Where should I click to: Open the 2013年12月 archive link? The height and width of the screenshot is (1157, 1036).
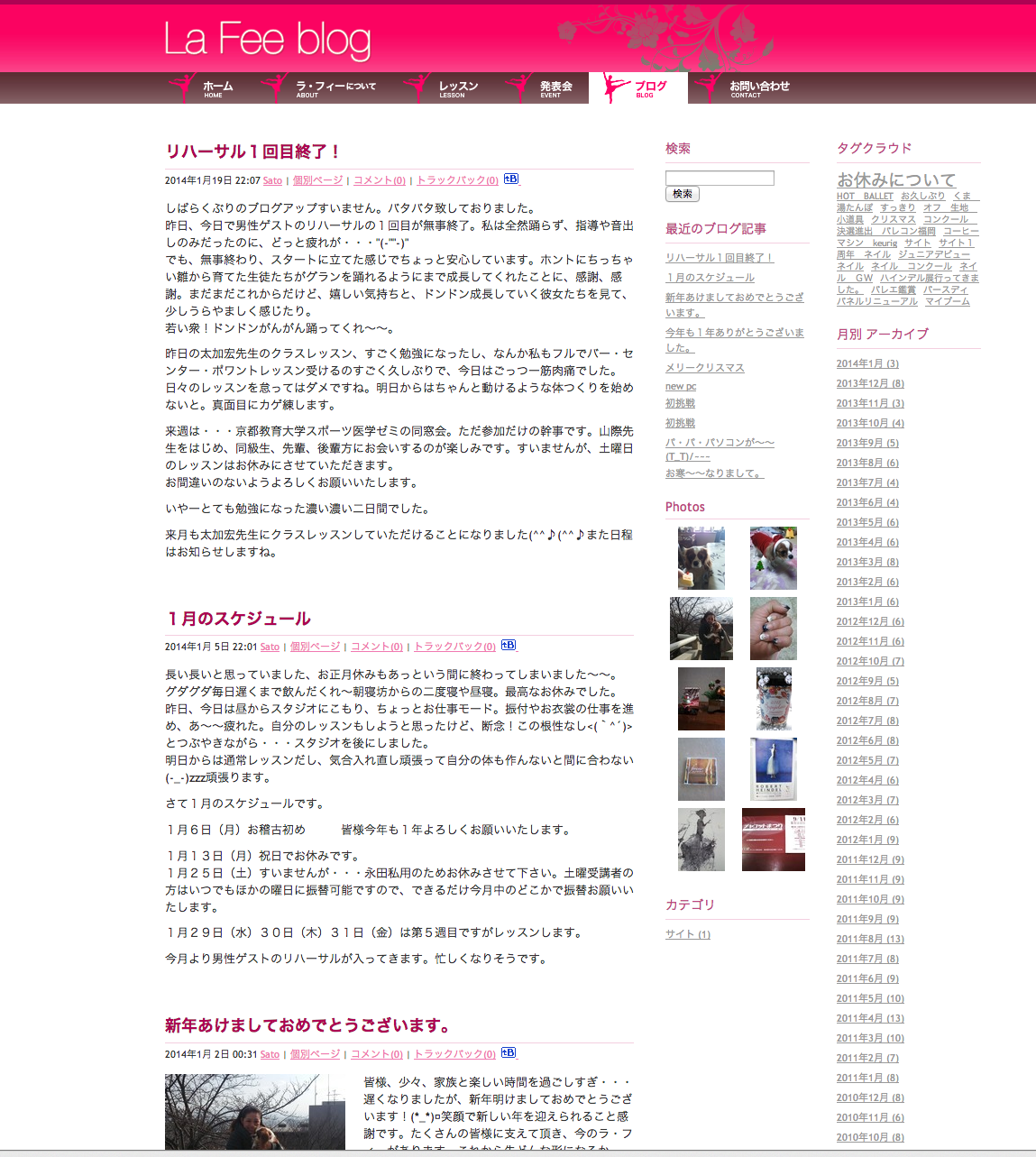pos(869,383)
